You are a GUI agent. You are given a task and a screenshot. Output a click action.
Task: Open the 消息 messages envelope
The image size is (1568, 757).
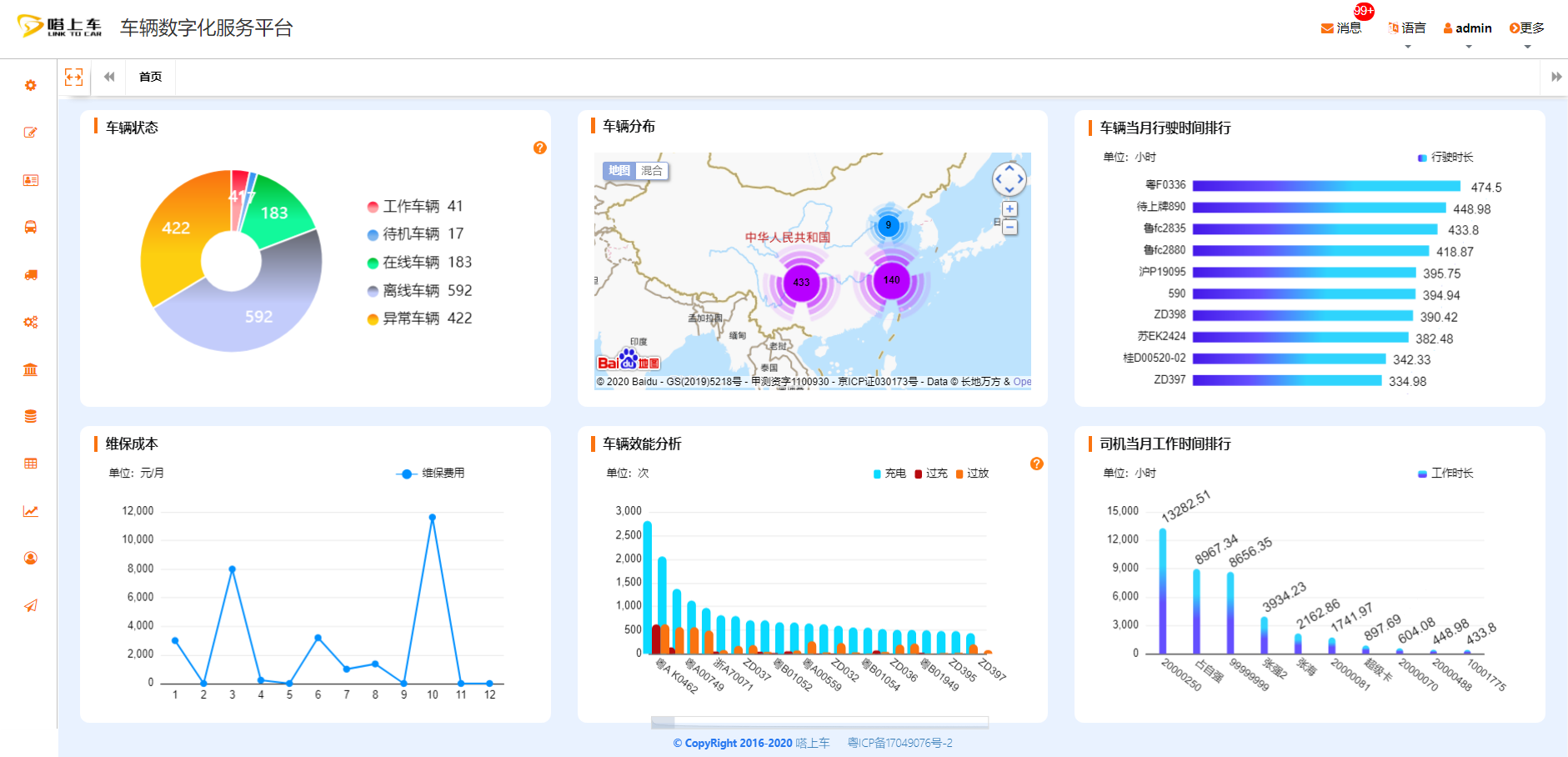click(1340, 28)
